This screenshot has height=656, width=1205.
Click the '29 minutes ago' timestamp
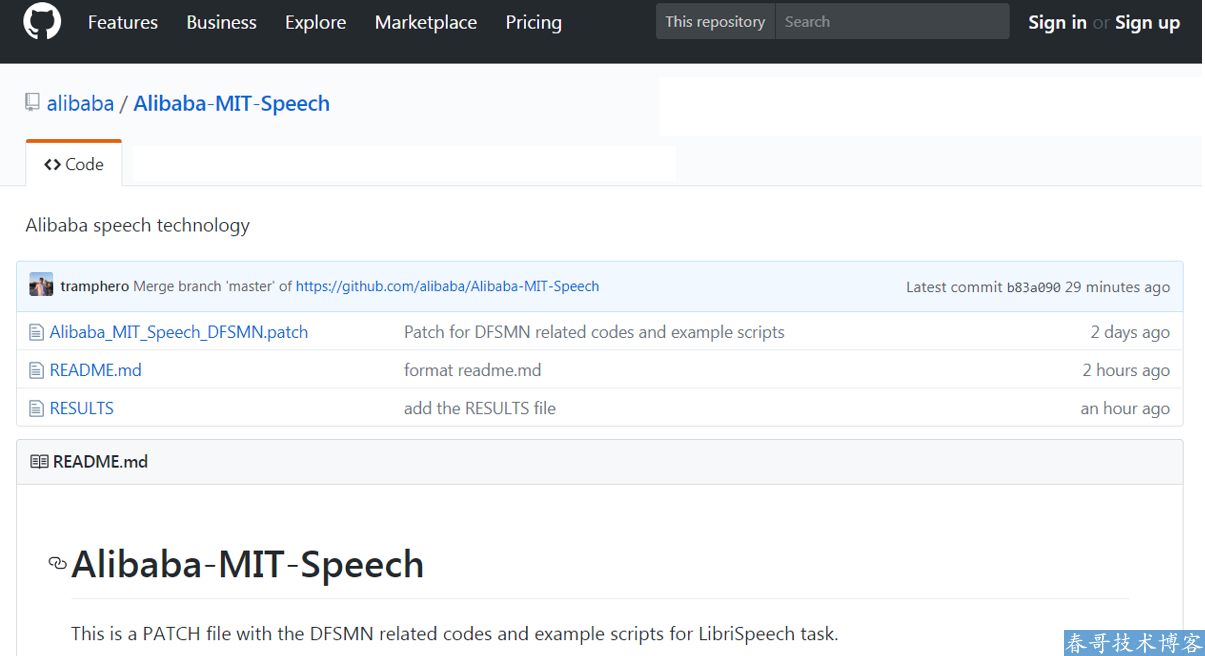(1117, 287)
